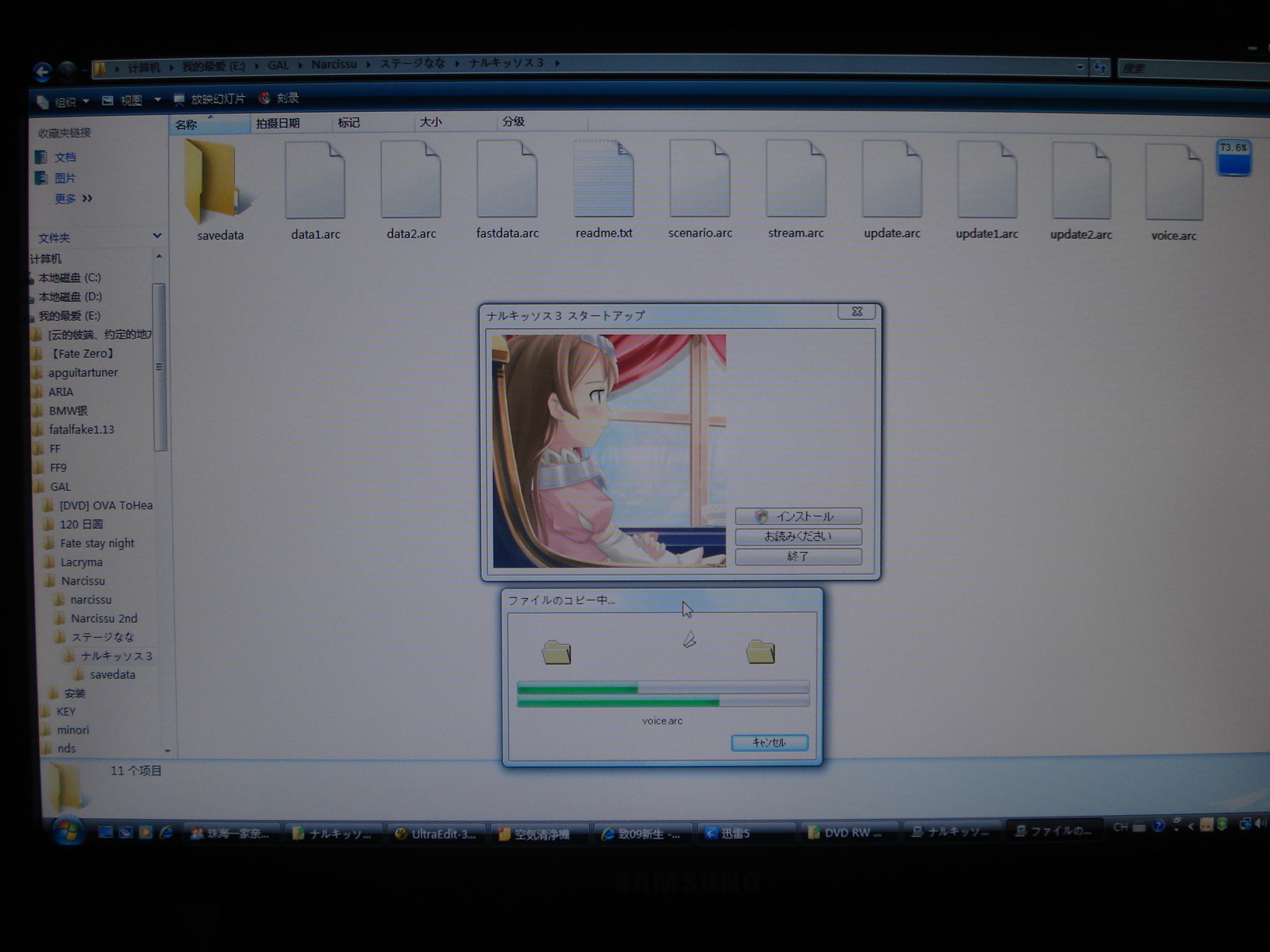This screenshot has height=952, width=1270.
Task: Switch to 迅雷5 taskbar button
Action: pos(746,834)
